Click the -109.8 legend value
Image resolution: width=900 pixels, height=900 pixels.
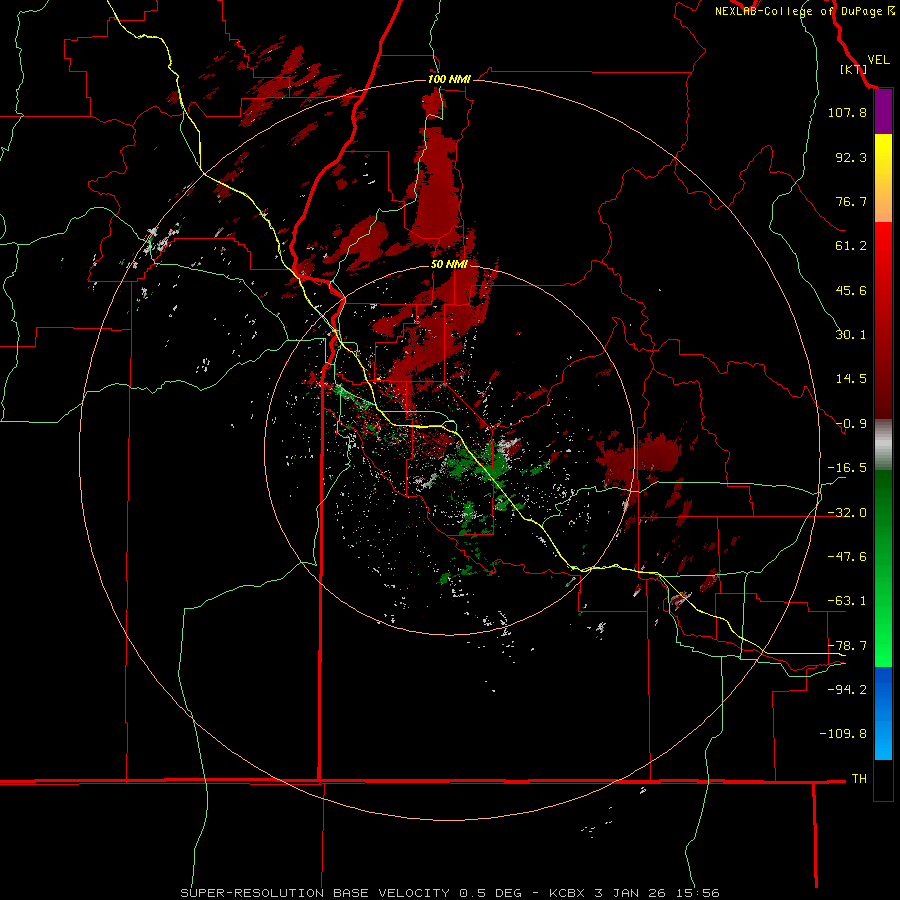(x=843, y=734)
